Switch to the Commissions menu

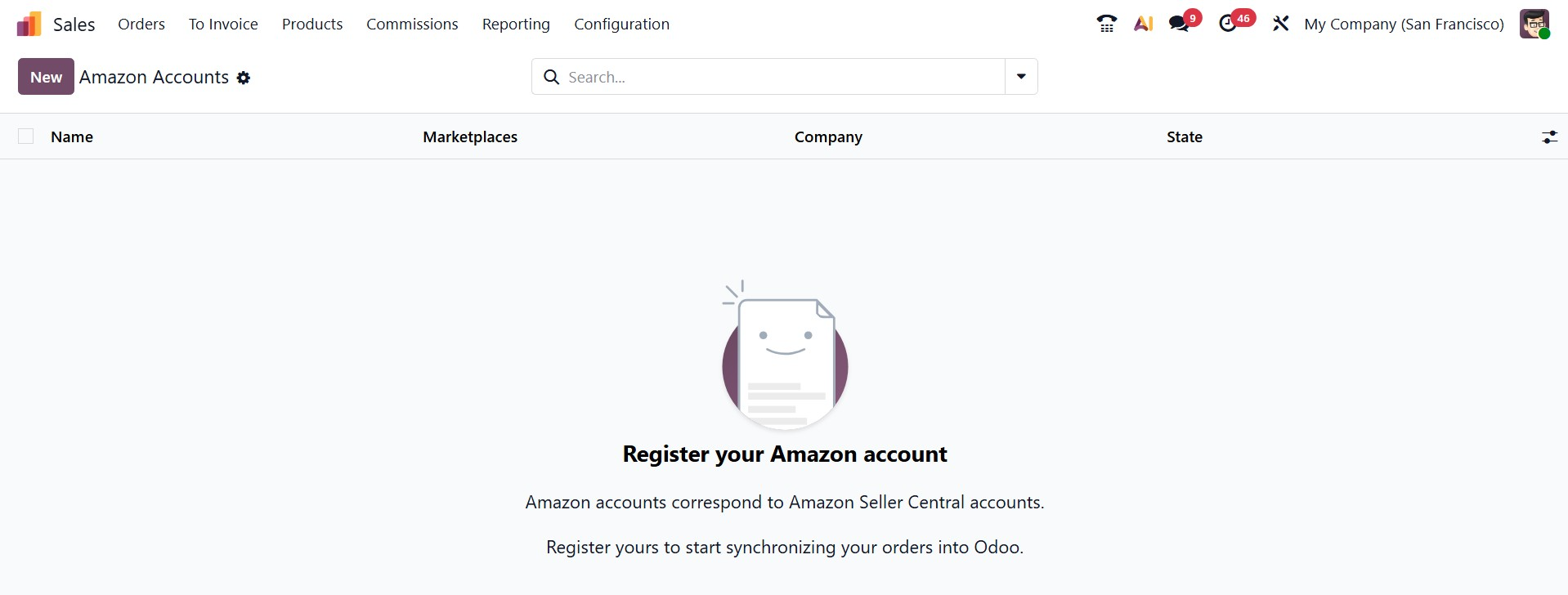(x=412, y=24)
